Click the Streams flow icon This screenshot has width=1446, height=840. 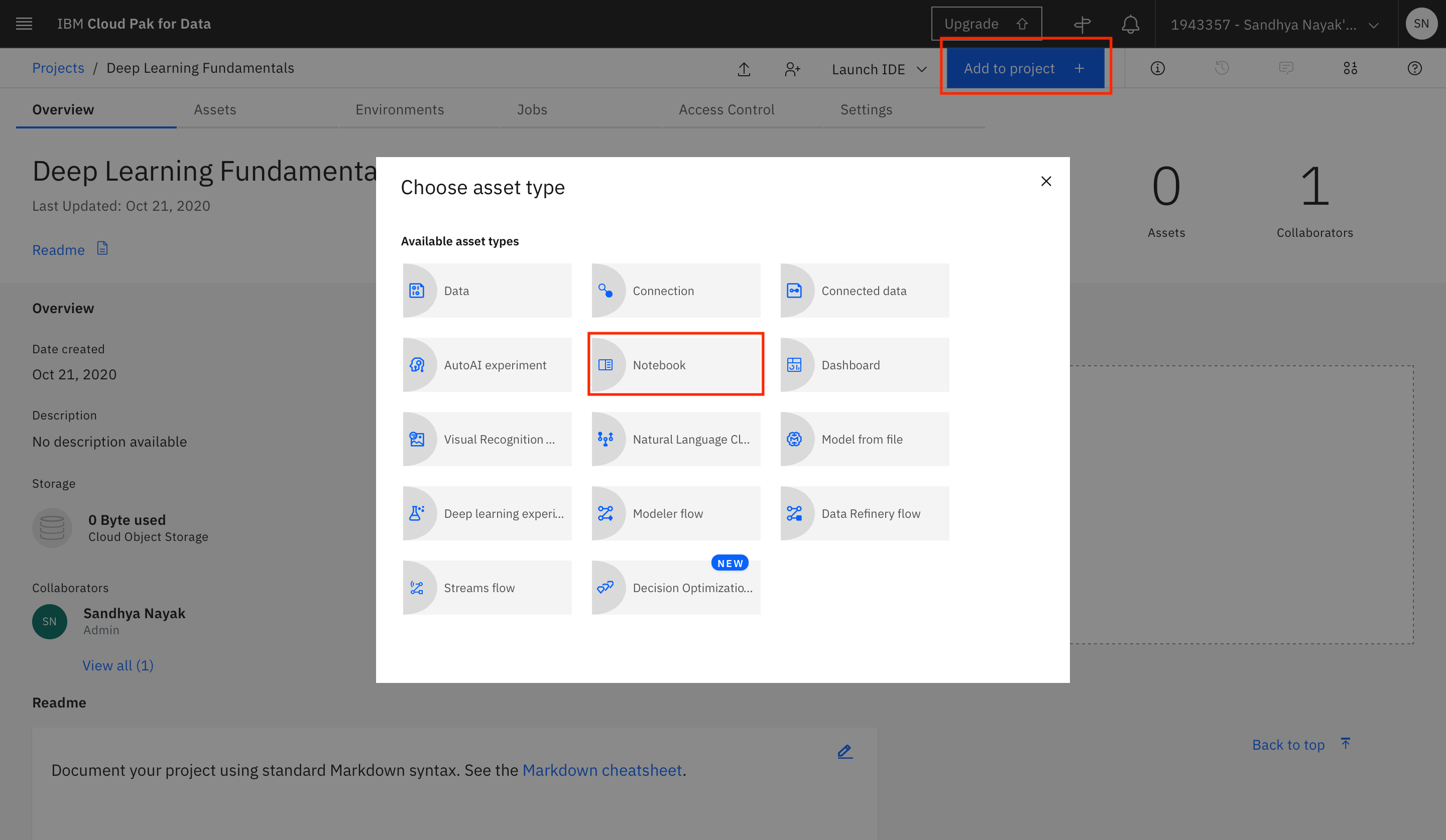click(x=417, y=587)
